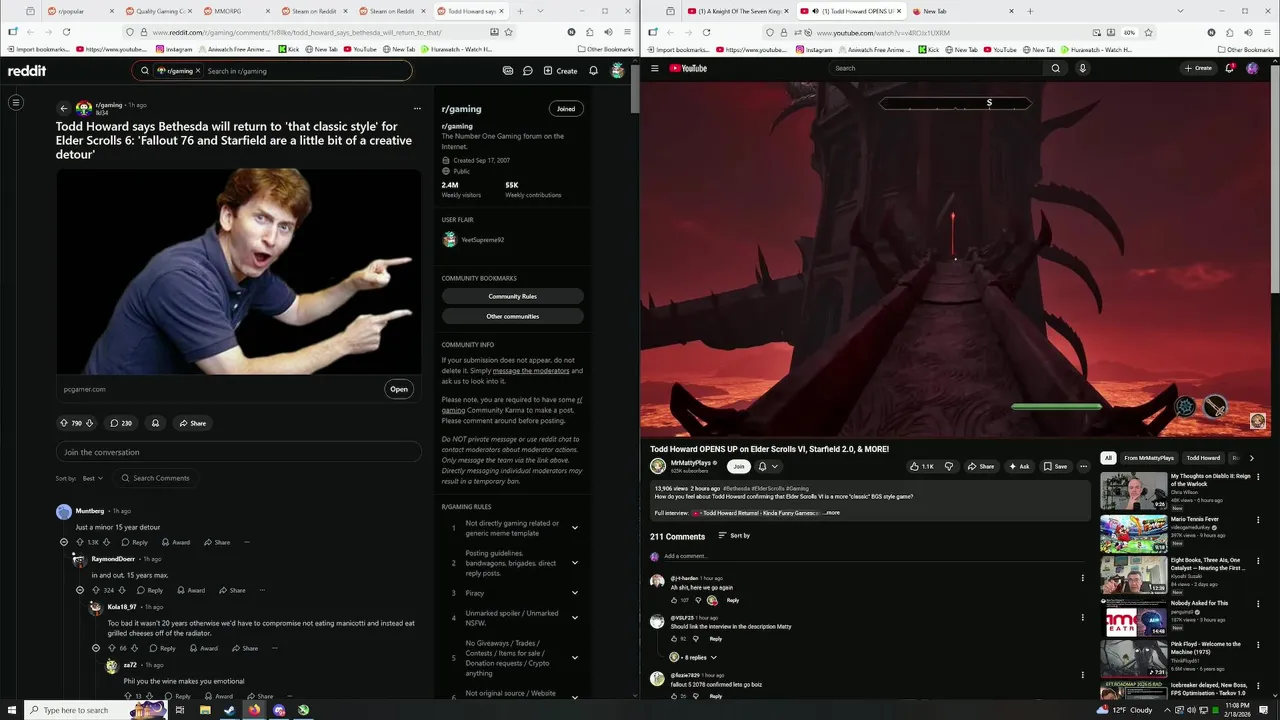Open Reddit notifications bell
The height and width of the screenshot is (720, 1280).
[x=593, y=71]
